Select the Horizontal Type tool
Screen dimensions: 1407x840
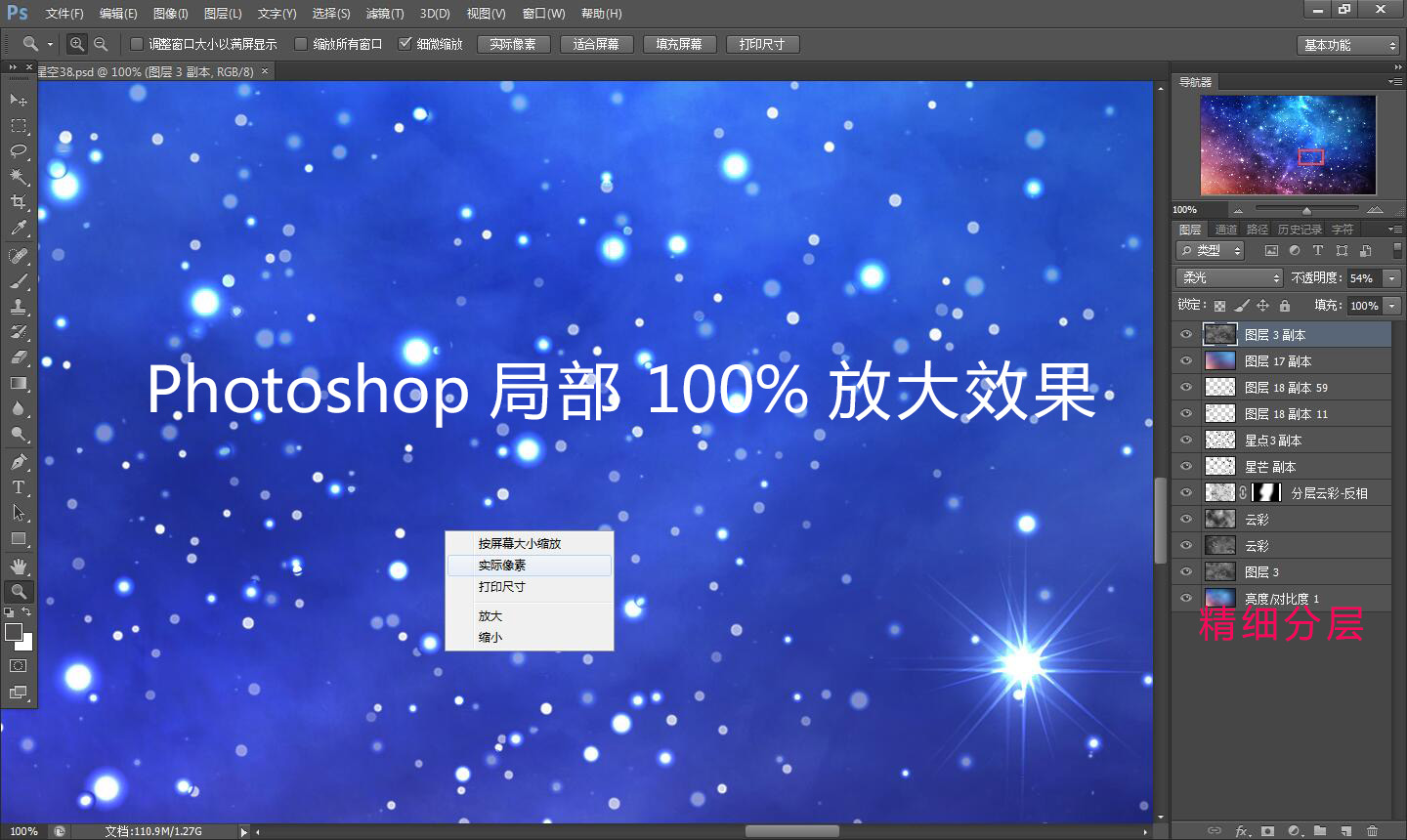tap(19, 486)
